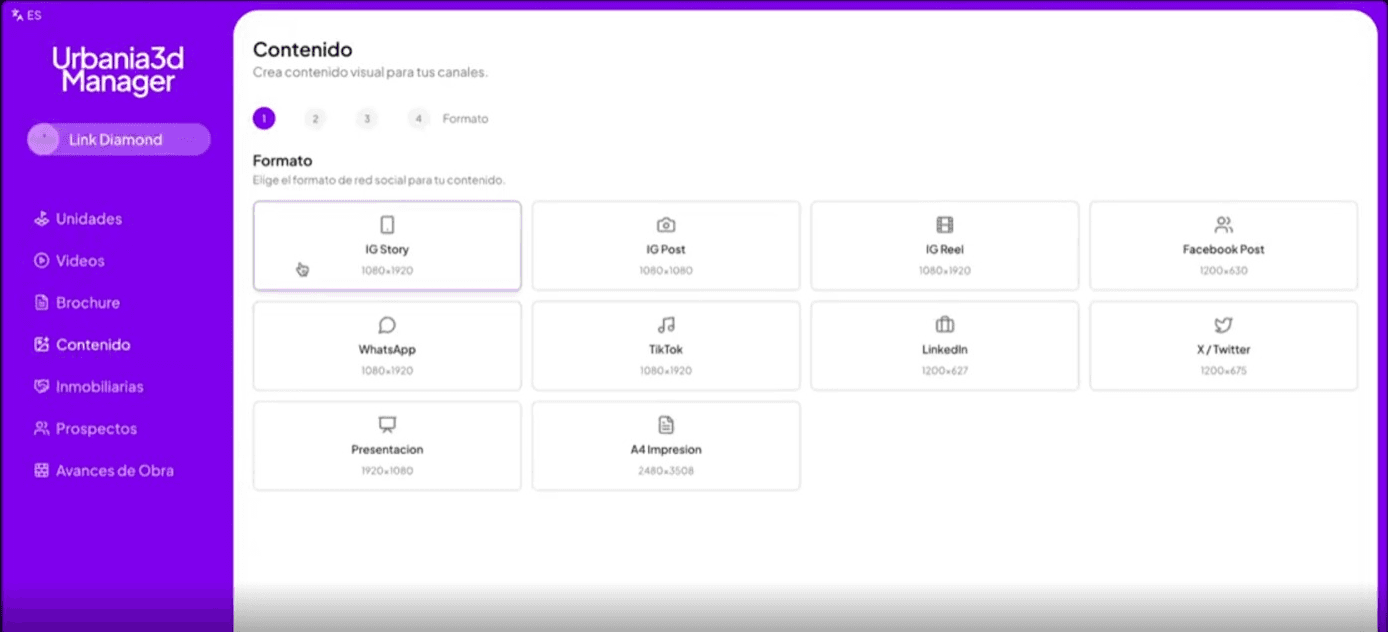
Task: Open Avances de Obra section
Action: coord(115,471)
